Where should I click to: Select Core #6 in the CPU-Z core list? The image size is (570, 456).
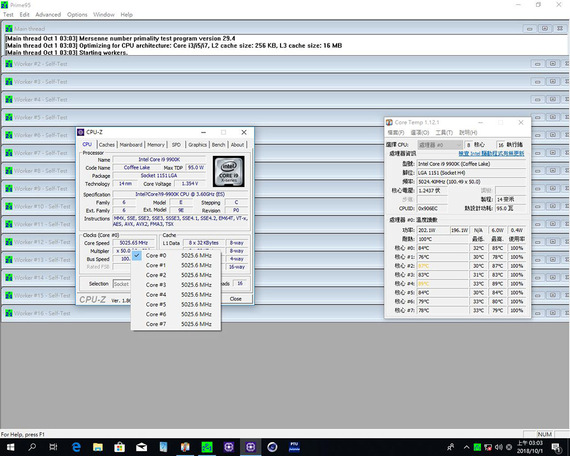tap(176, 314)
